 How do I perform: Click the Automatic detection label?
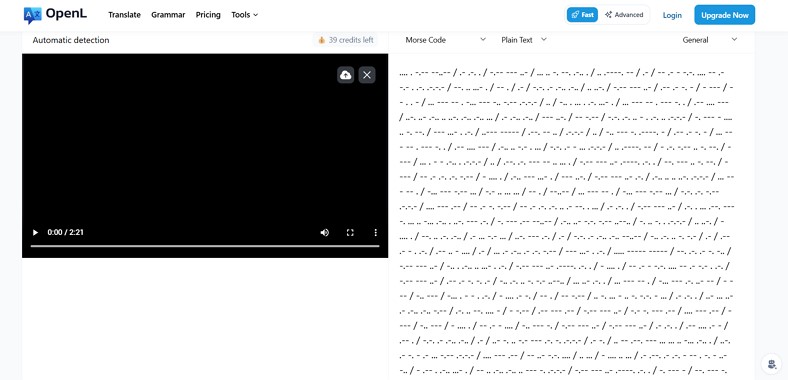point(71,40)
